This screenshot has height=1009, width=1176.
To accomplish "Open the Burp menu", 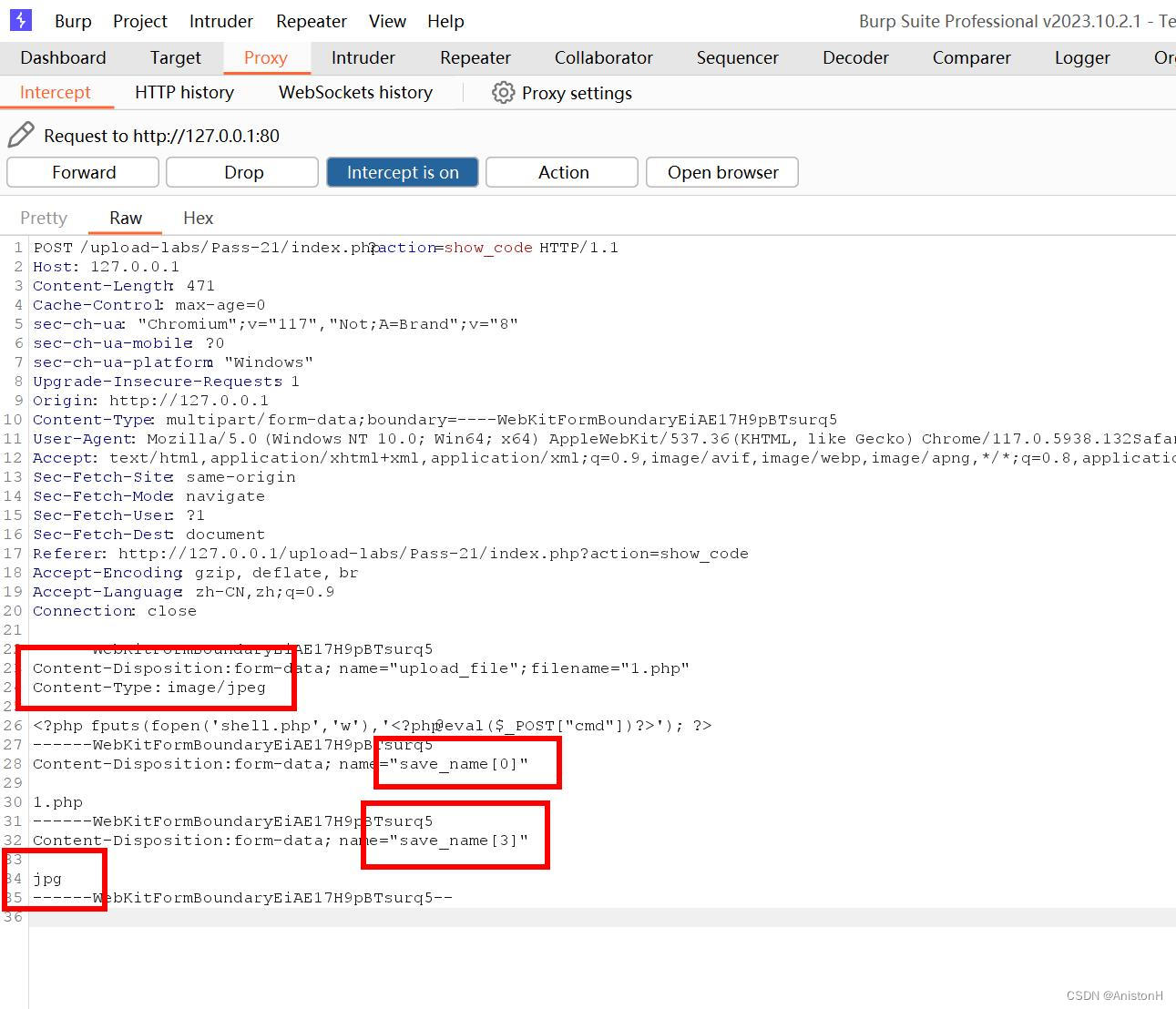I will coord(73,21).
